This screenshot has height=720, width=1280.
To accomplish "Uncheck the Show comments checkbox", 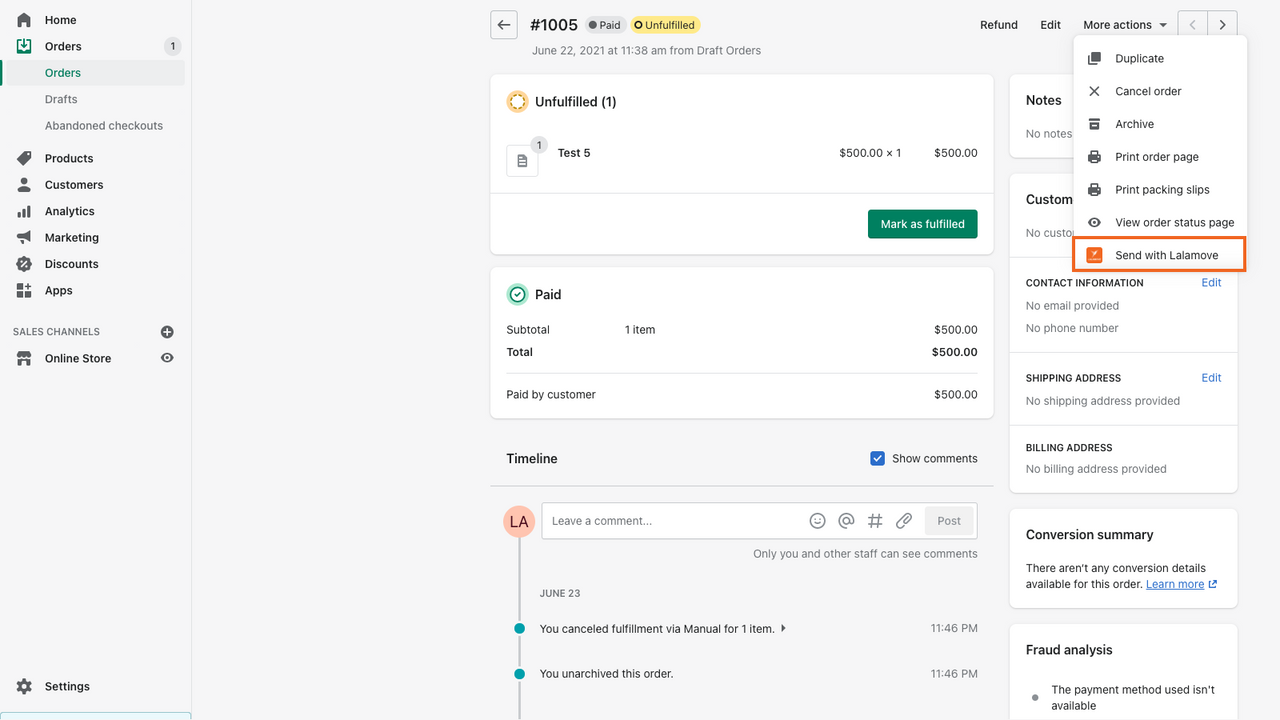I will (877, 458).
